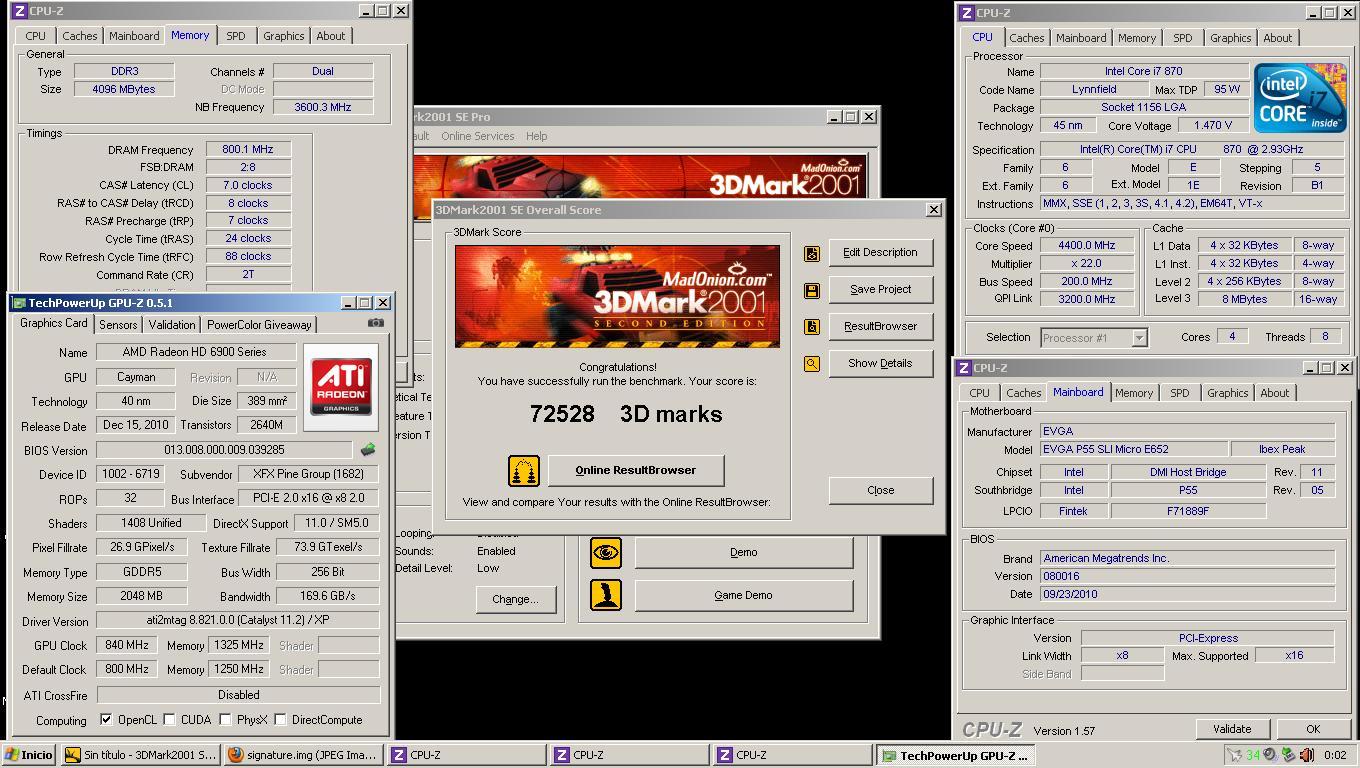Click the 72528 3D marks score text
This screenshot has width=1360, height=768.
(x=626, y=414)
